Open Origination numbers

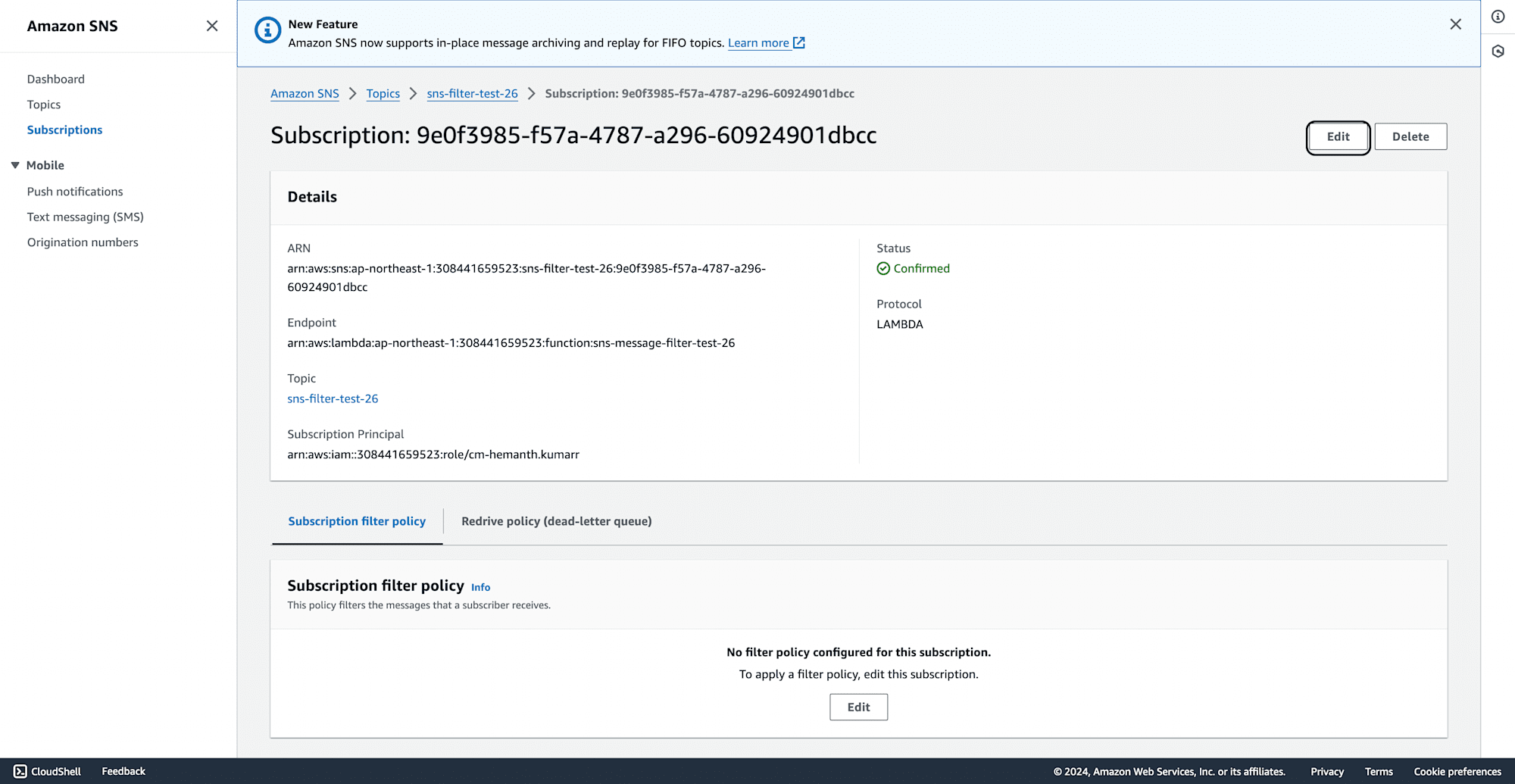83,242
